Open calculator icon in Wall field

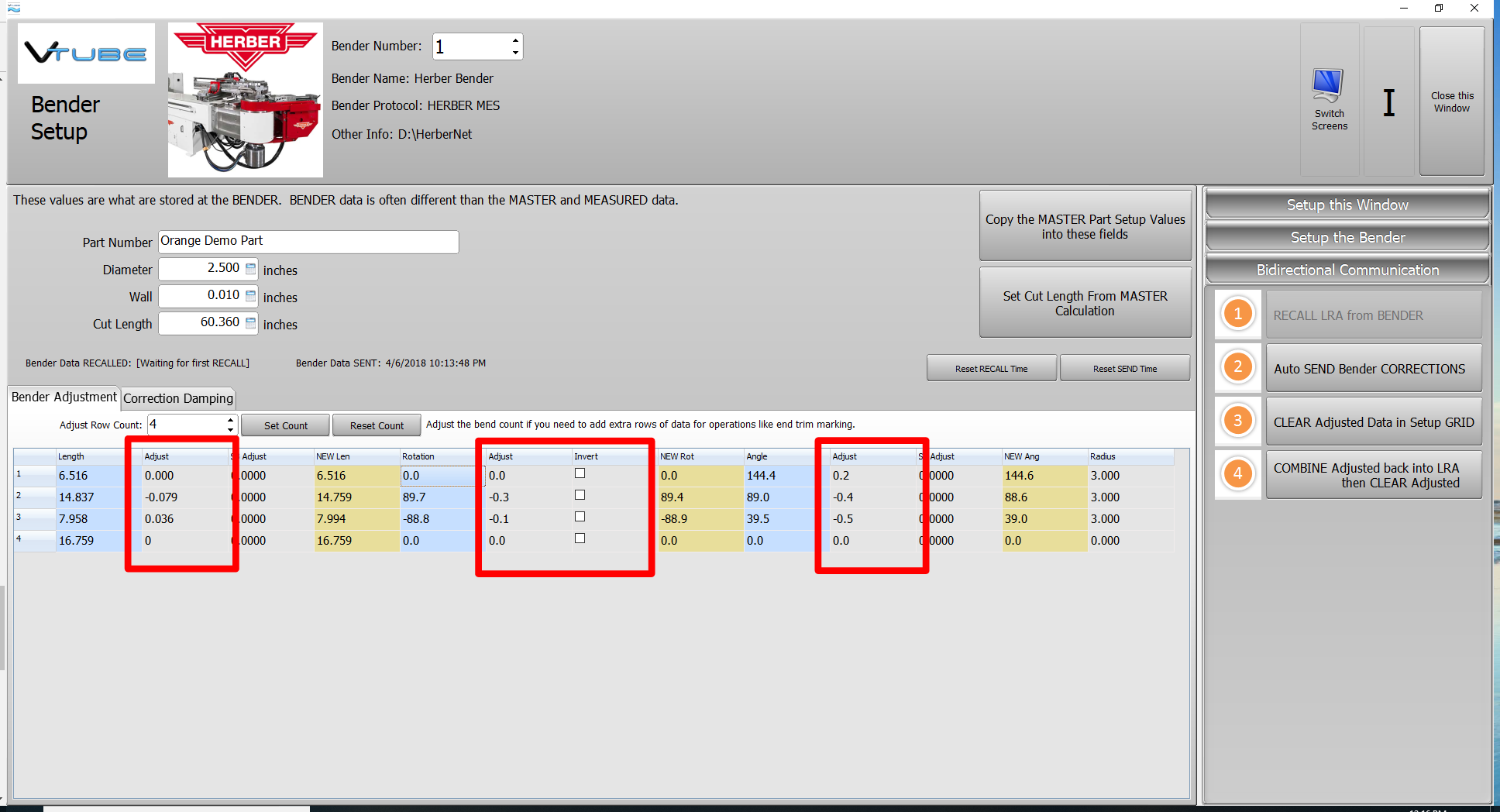pos(250,296)
